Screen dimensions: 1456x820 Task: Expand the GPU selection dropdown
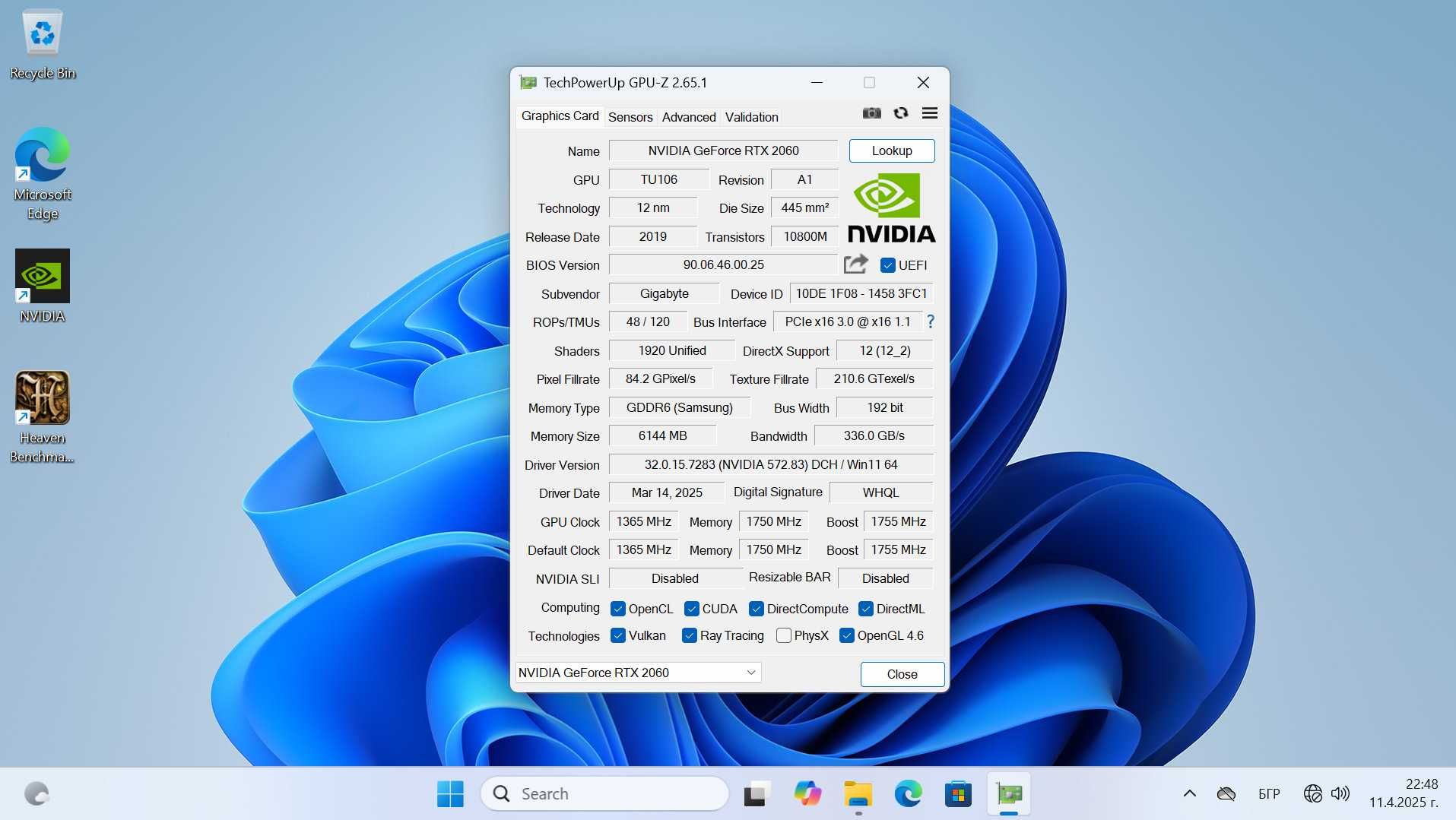(x=638, y=673)
